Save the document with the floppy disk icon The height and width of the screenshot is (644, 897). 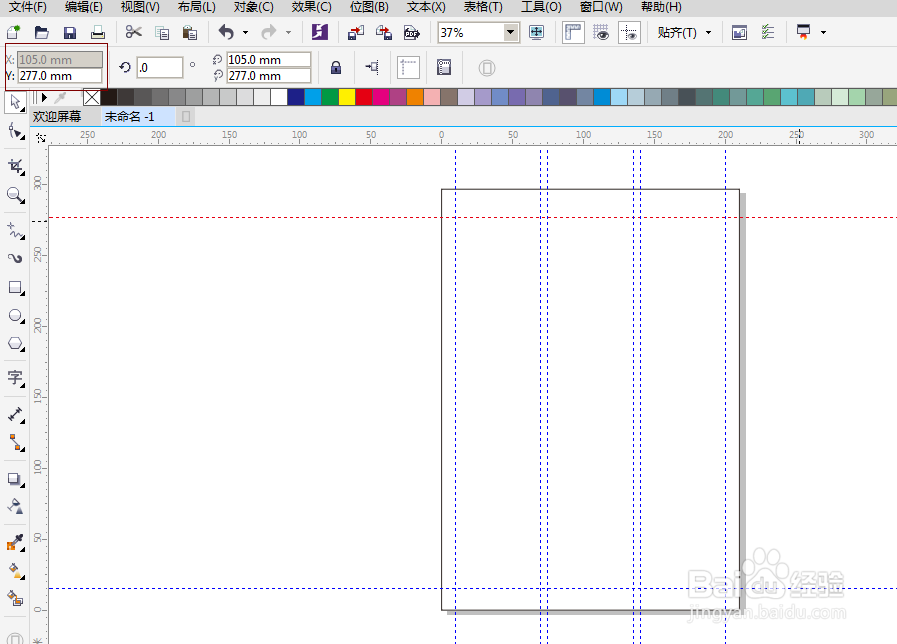[70, 33]
